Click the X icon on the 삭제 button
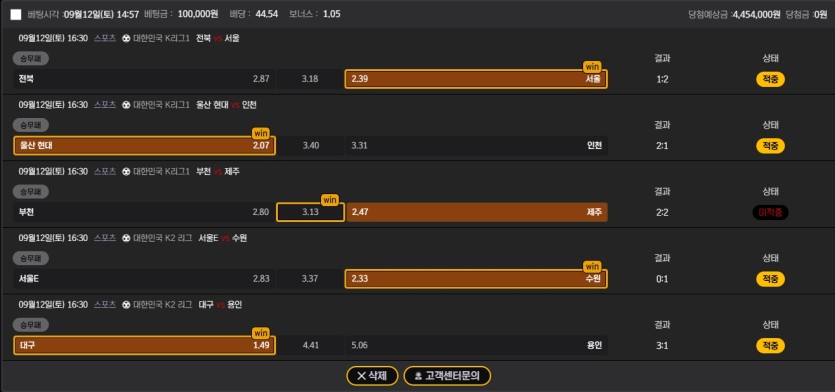Screen dimensions: 835x392 (x=361, y=376)
